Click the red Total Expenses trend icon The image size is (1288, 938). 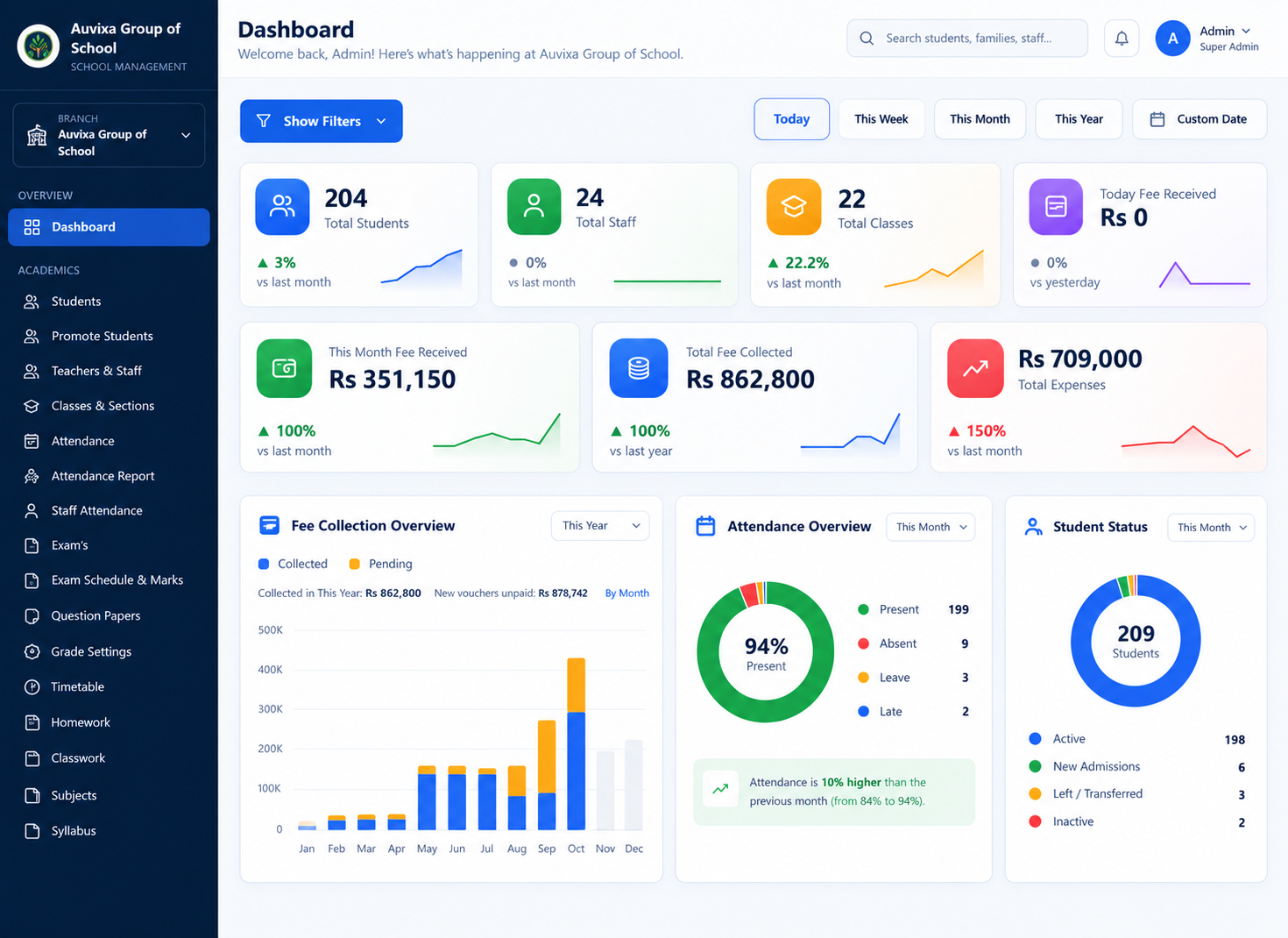[975, 368]
